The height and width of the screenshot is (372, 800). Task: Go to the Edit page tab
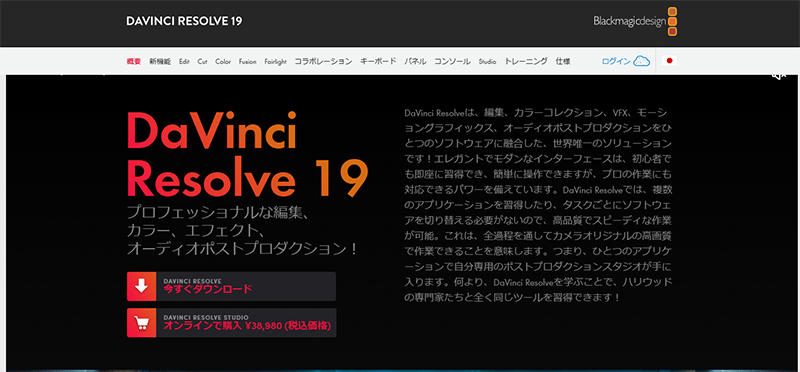[184, 61]
